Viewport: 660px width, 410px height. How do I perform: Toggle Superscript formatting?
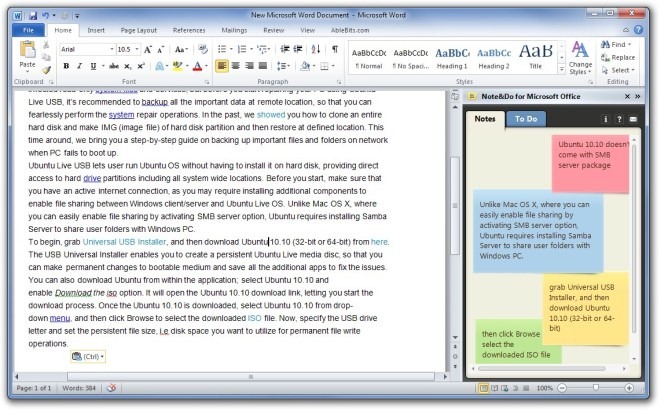click(141, 66)
